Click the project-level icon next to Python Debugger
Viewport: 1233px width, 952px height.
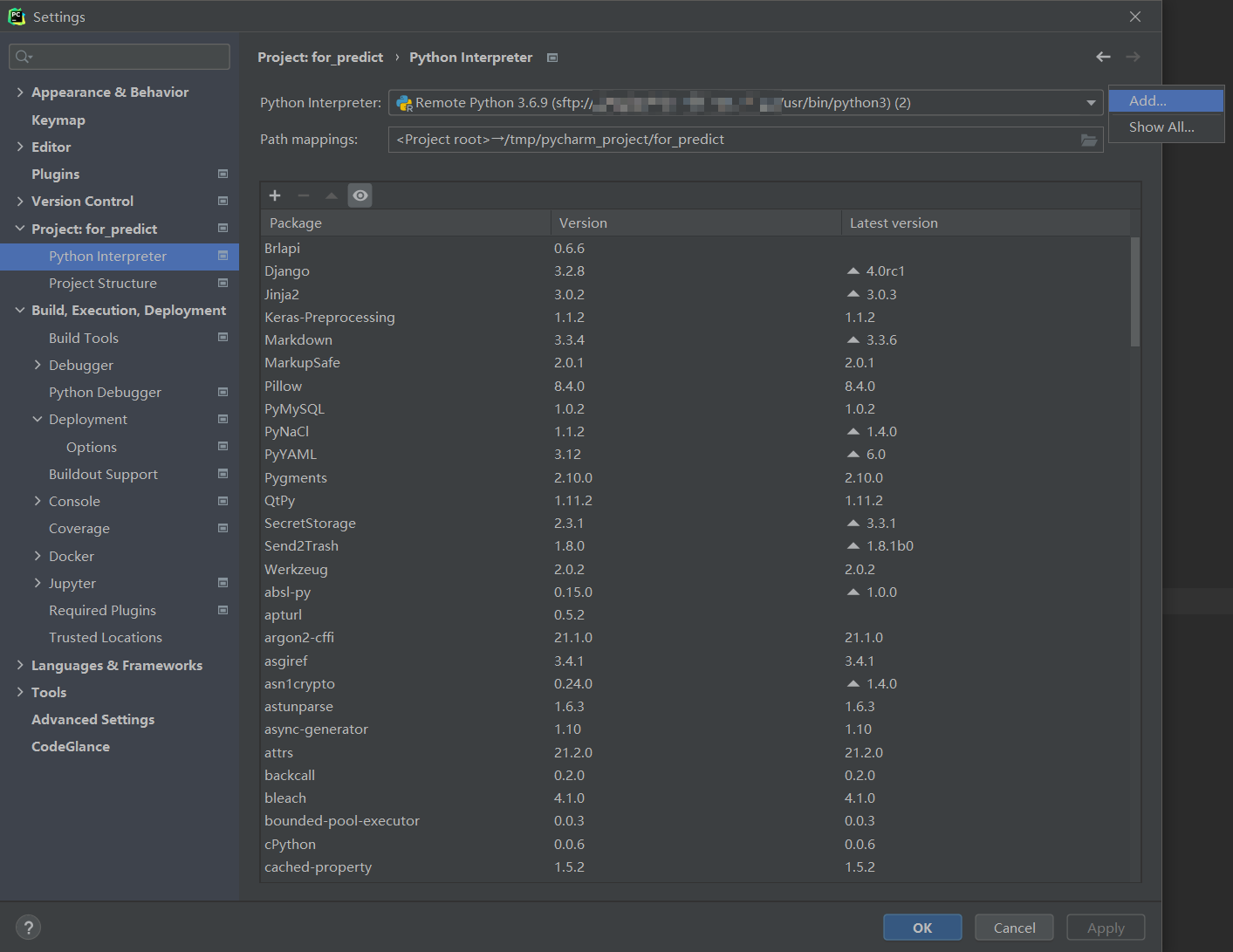pyautogui.click(x=223, y=392)
